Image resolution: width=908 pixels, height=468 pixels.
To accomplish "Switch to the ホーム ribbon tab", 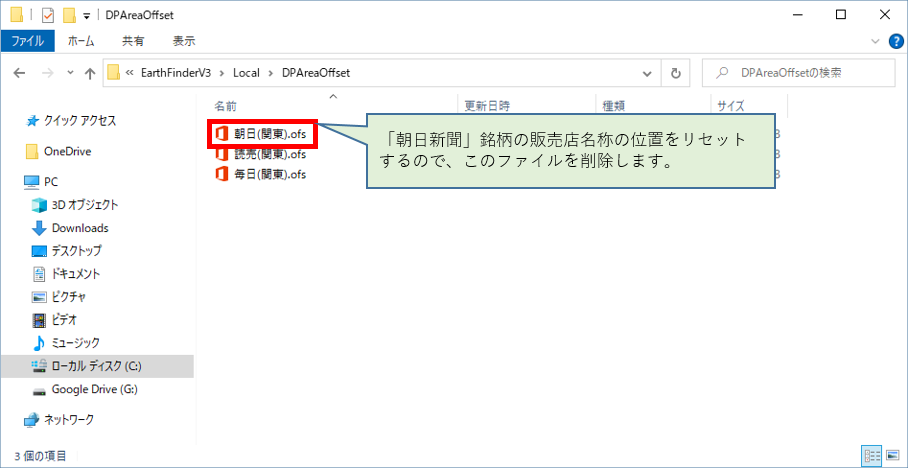I will pos(81,41).
